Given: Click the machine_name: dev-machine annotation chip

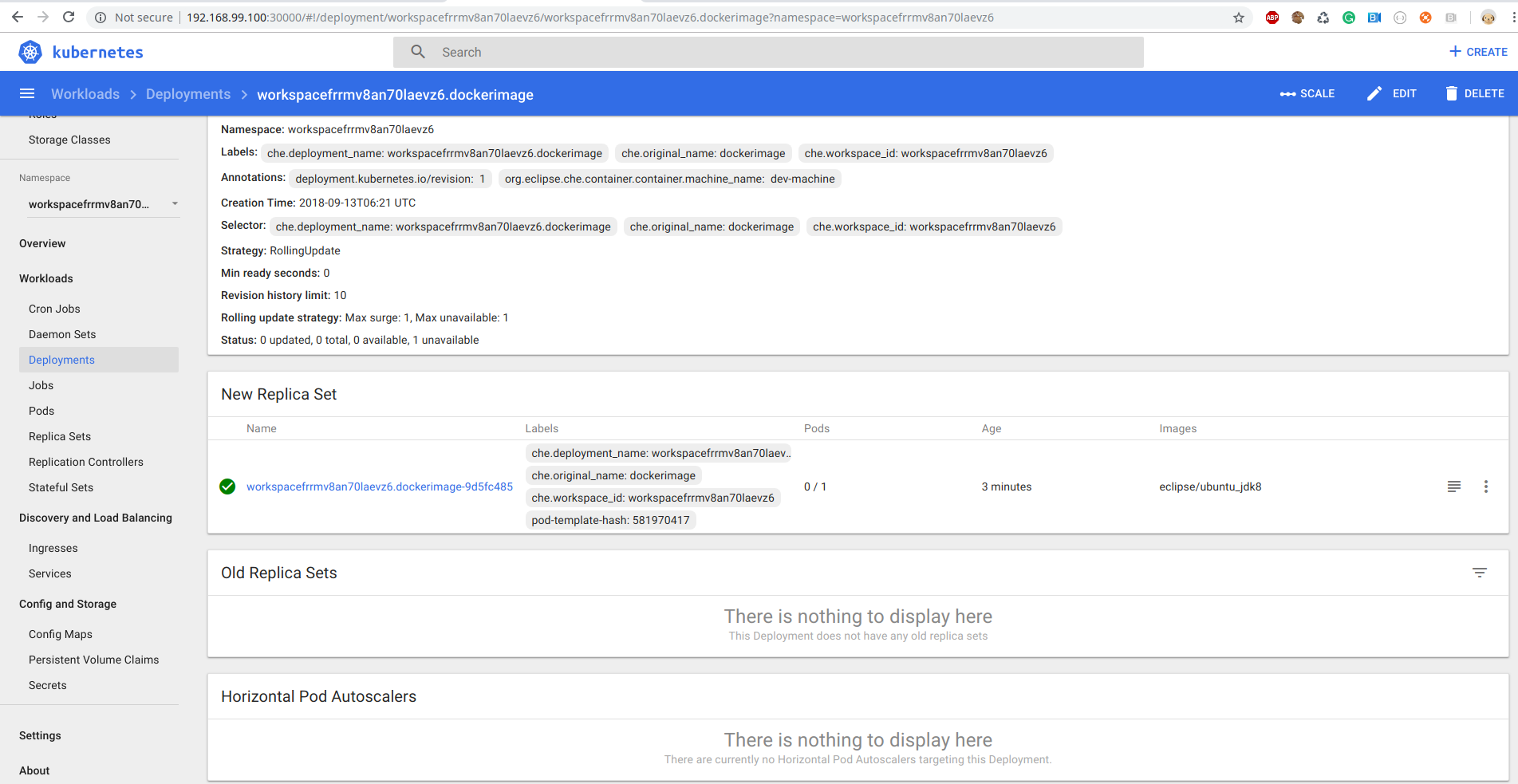Looking at the screenshot, I should tap(670, 179).
